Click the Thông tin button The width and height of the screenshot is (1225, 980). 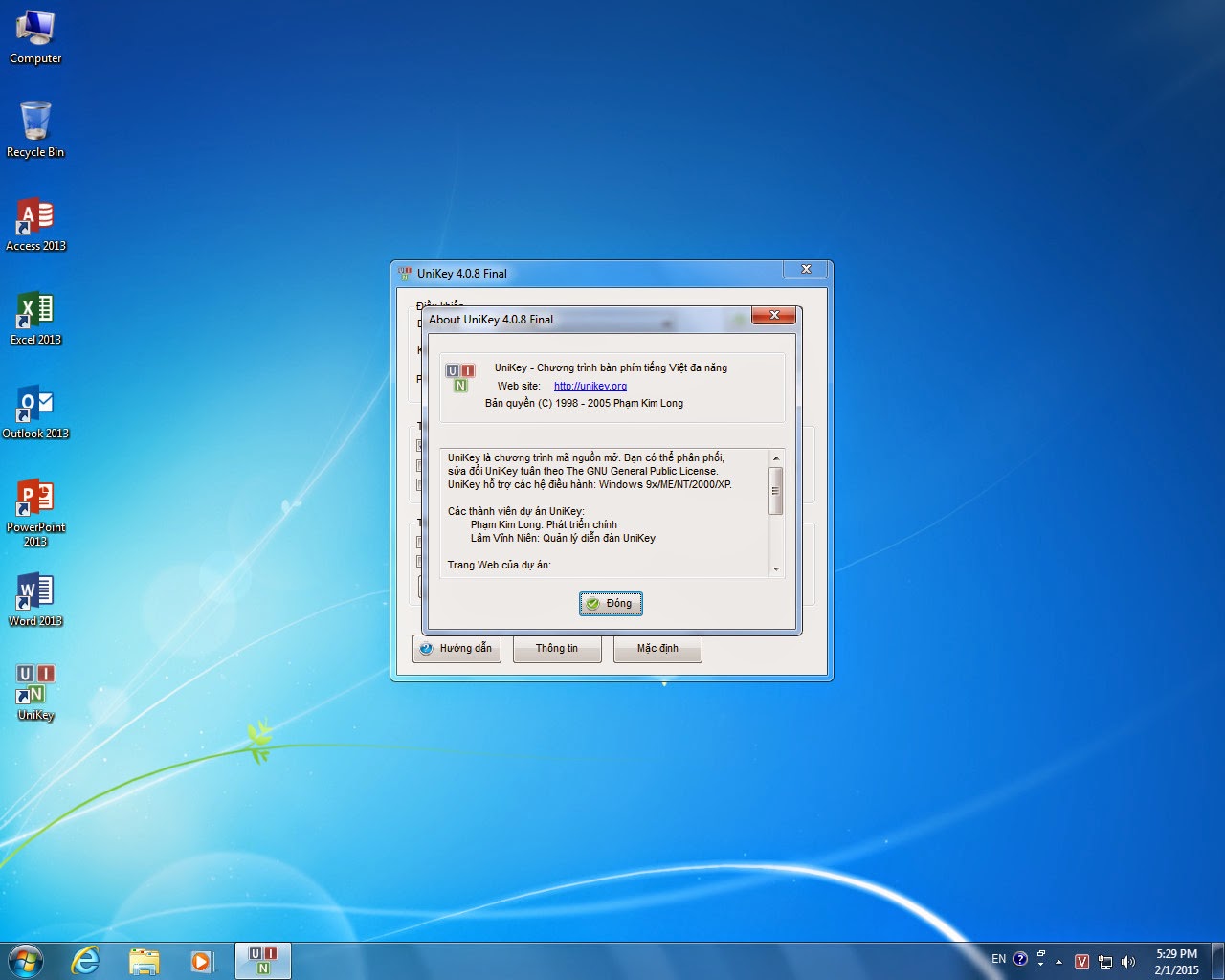557,648
